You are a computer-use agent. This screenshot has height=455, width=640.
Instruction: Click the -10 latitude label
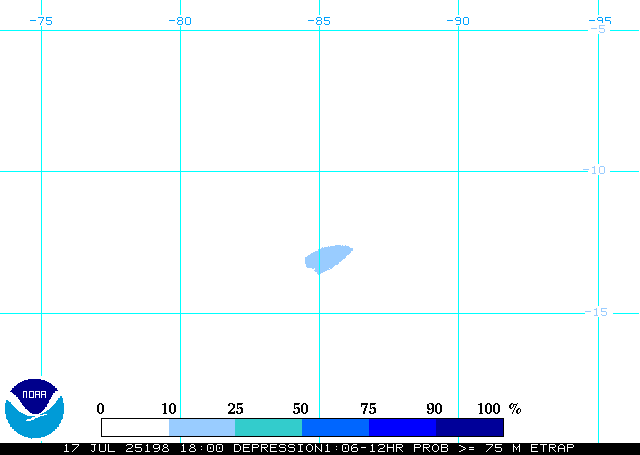(x=595, y=170)
